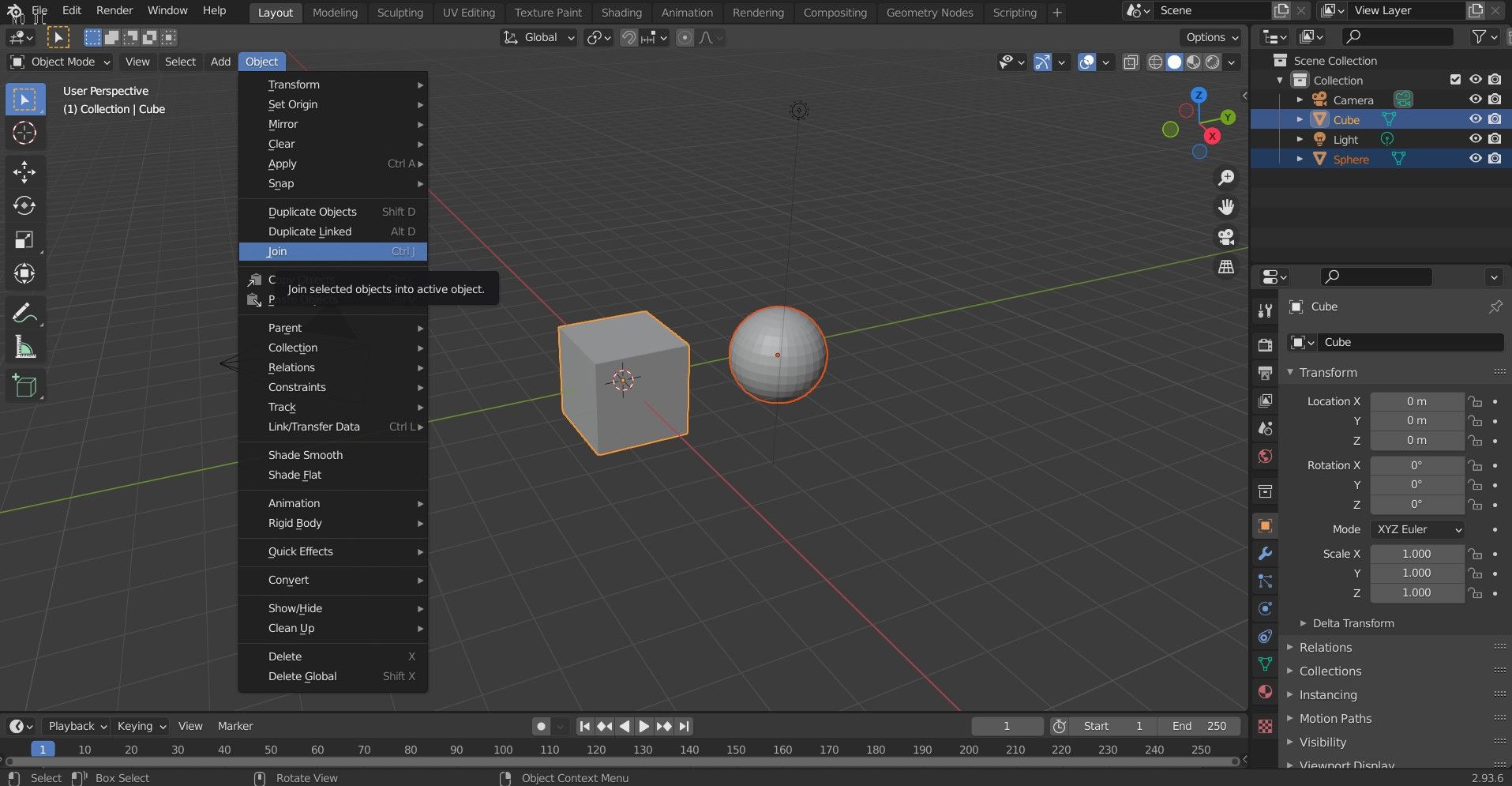Click the viewport zoom magnifier gizmo
The image size is (1512, 786).
point(1225,178)
